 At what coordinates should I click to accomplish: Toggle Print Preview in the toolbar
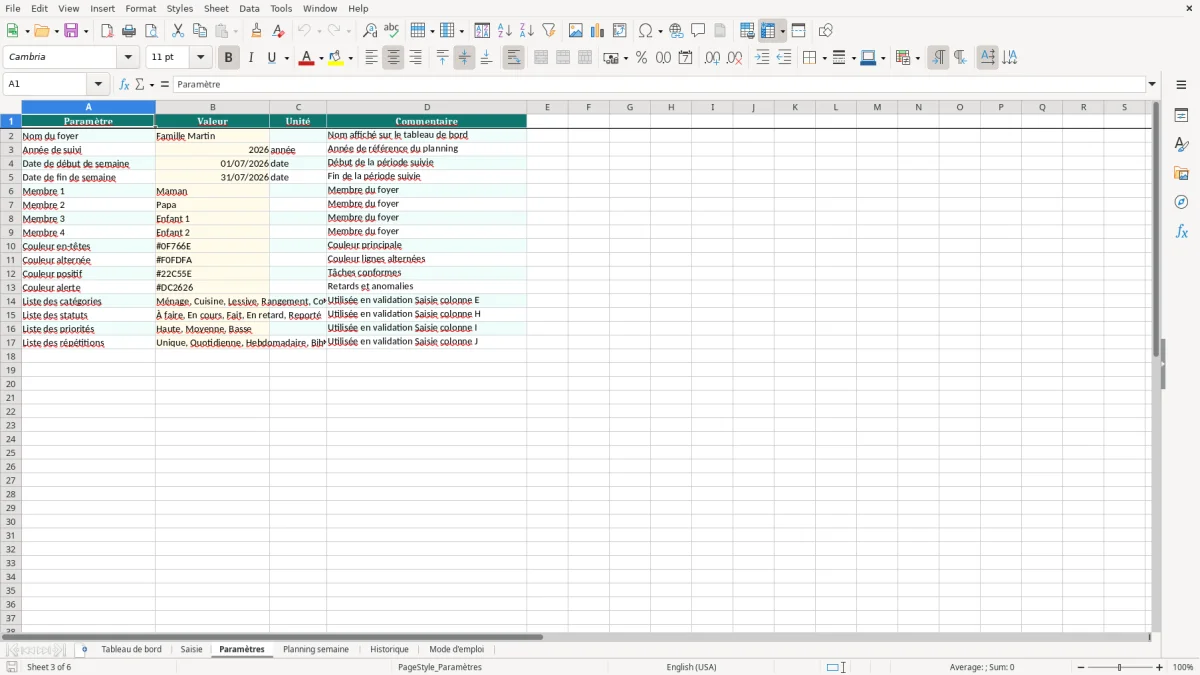151,31
